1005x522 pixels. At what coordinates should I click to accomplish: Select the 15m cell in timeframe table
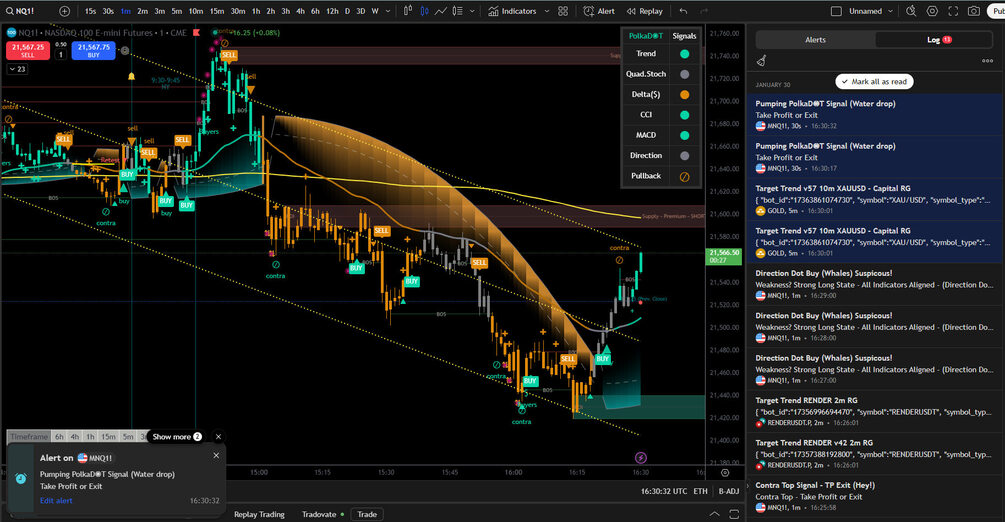(x=108, y=437)
